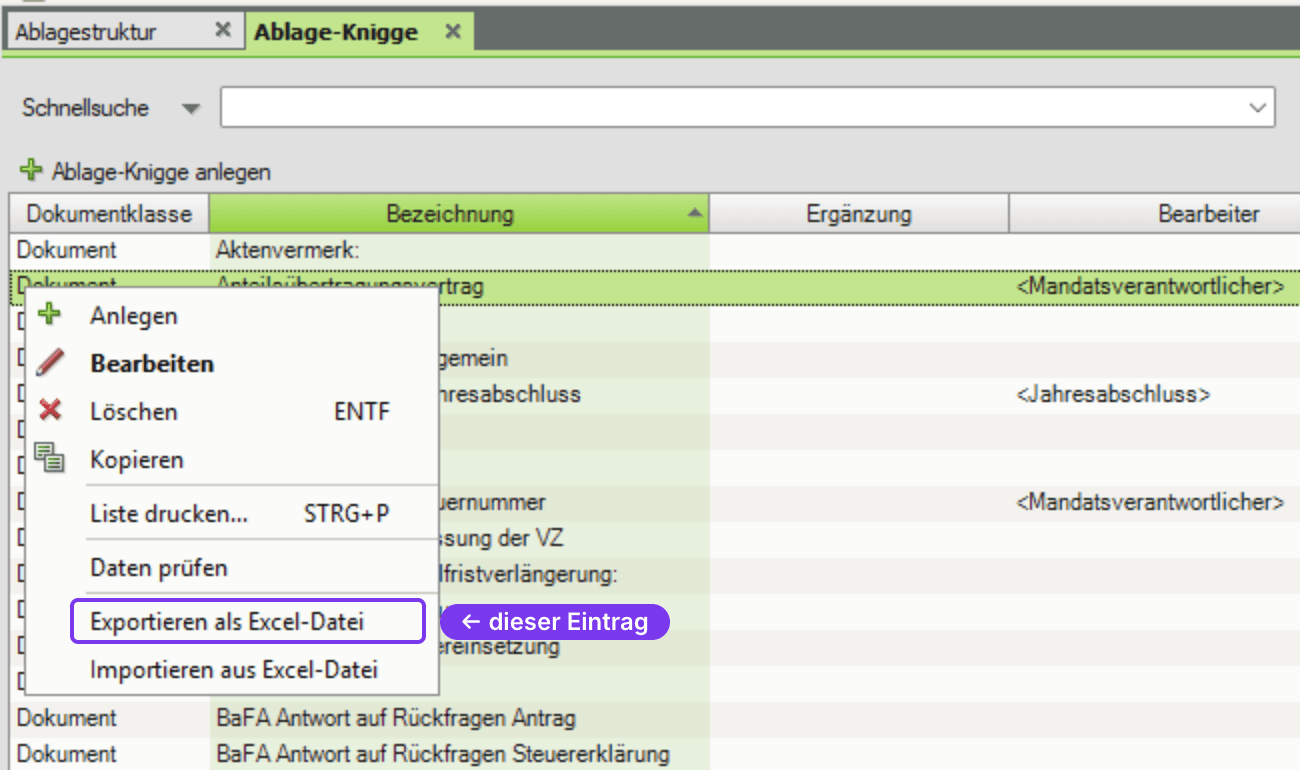Sort by the Bezeichnung column header
The width and height of the screenshot is (1300, 770).
tap(459, 214)
